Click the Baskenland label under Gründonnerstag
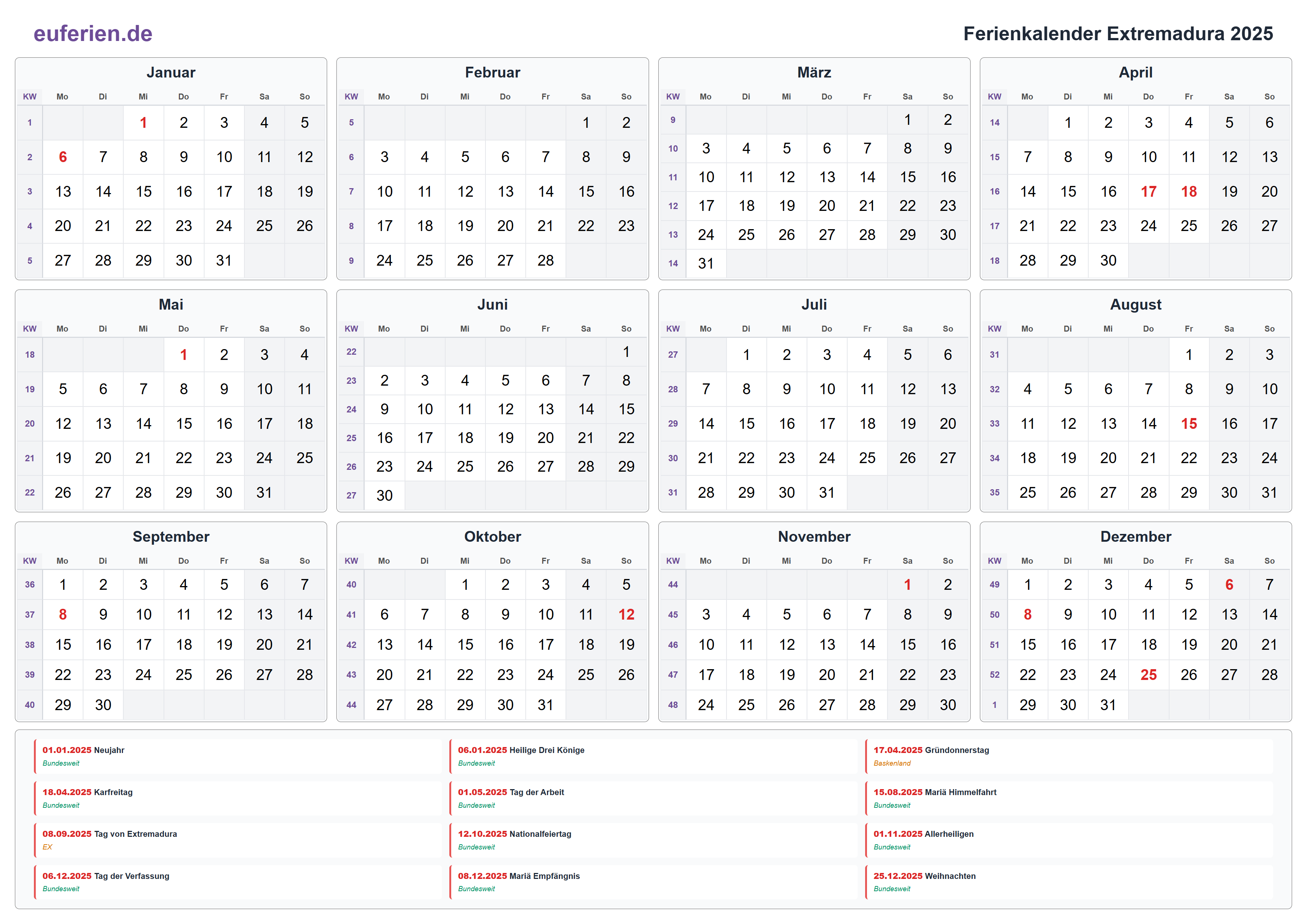Screen dimensions: 1307x924 click(x=892, y=763)
